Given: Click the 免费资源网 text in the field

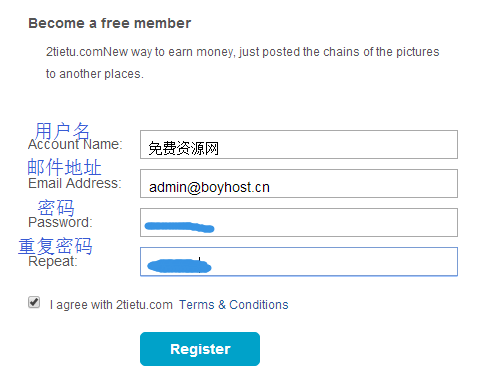Looking at the screenshot, I should click(184, 148).
